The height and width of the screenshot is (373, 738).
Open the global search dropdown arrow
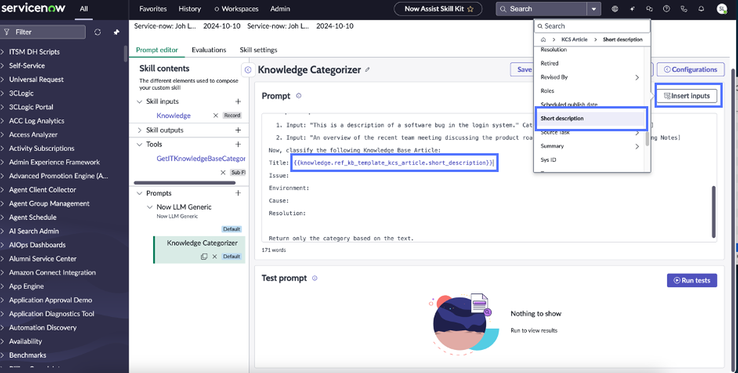tap(594, 9)
